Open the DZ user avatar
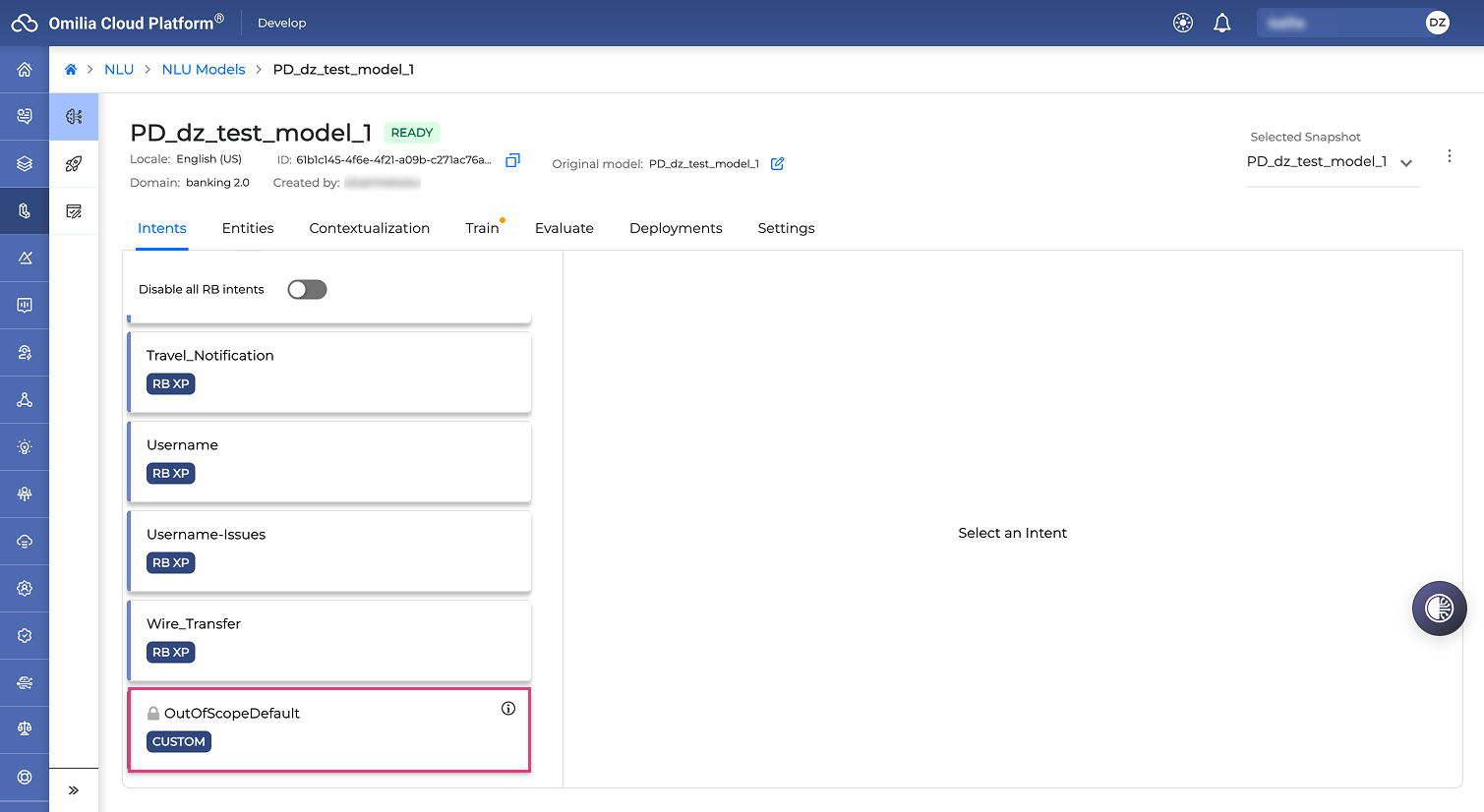 (1438, 23)
